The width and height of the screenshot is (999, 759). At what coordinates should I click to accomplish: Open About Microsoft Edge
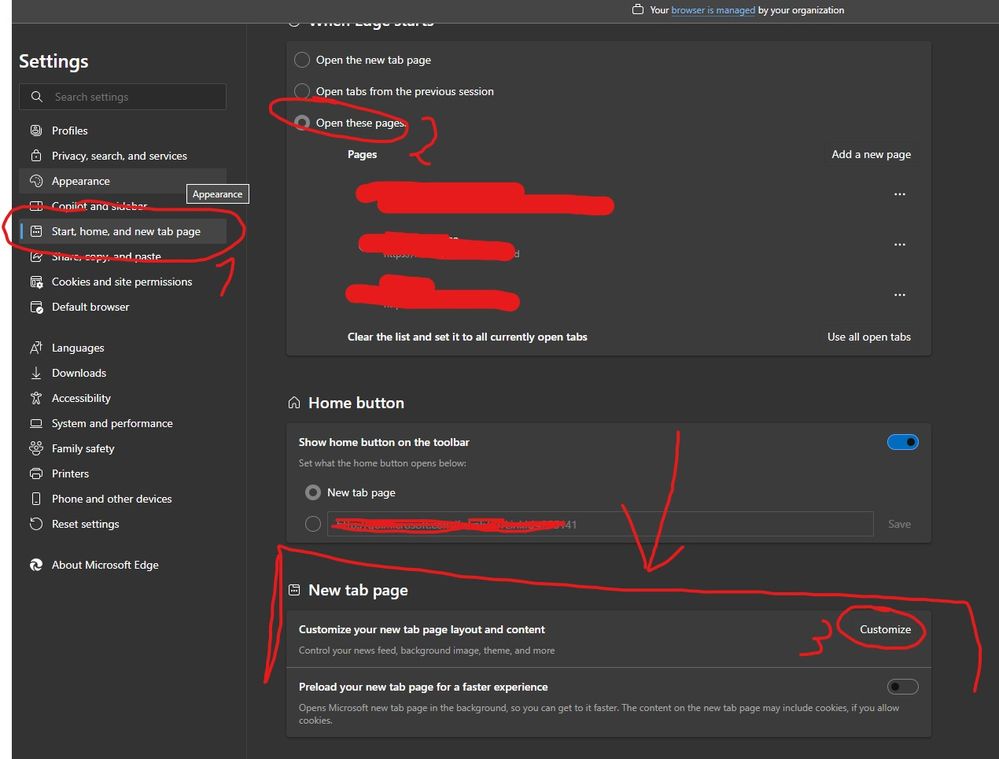click(122, 565)
